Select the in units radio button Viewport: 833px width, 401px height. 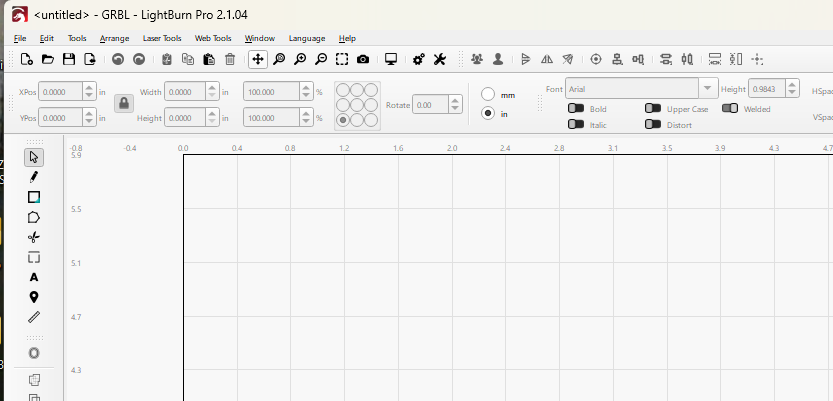488,113
